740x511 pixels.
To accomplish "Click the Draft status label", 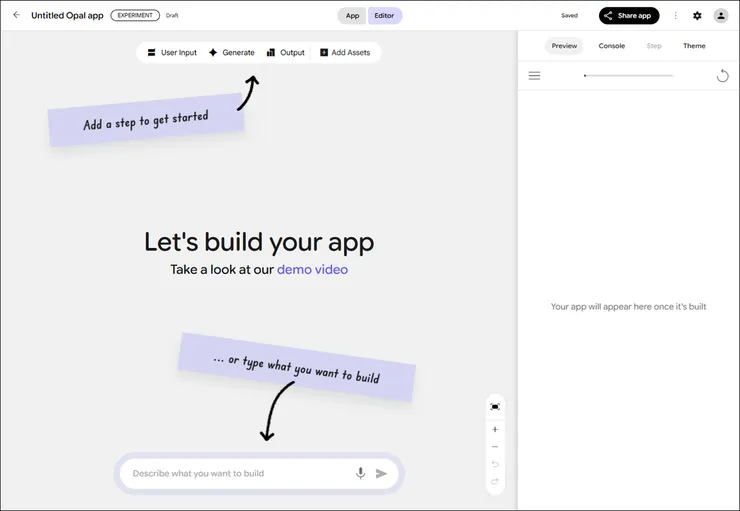I will 172,16.
